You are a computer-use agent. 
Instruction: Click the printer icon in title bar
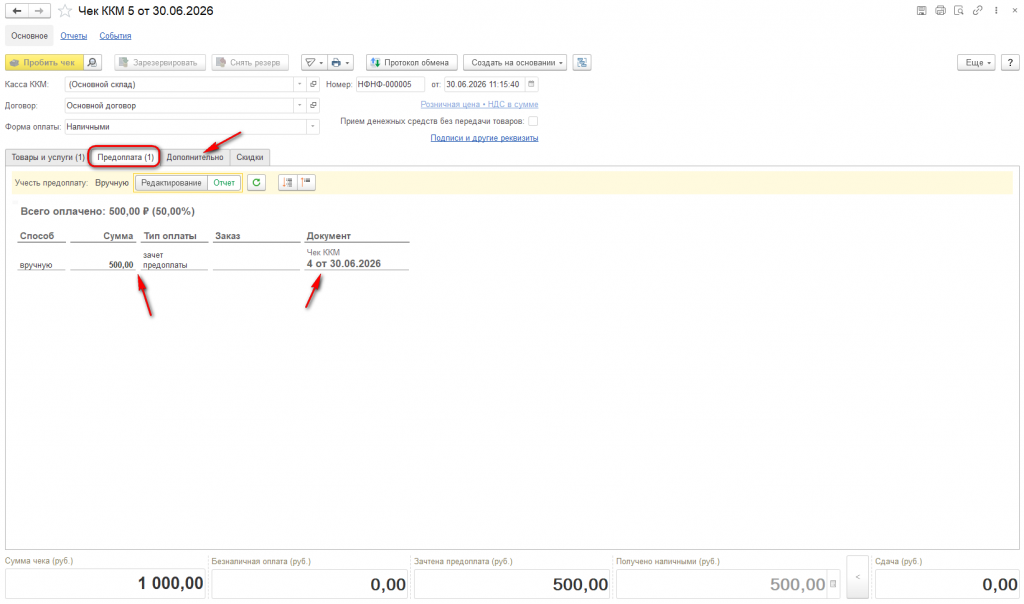click(940, 10)
